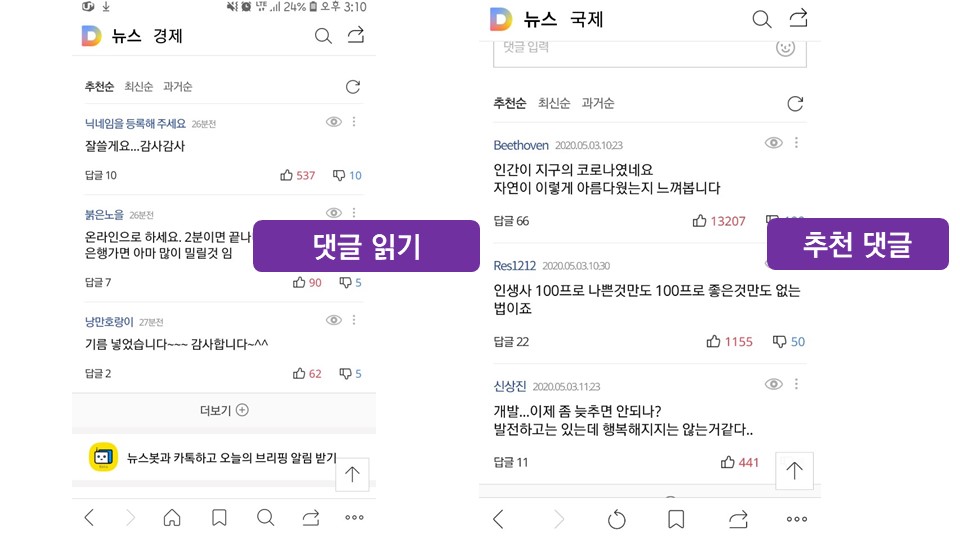Image resolution: width=960 pixels, height=540 pixels.
Task: Toggle eye icon on Beethoven's comment
Action: click(x=774, y=143)
